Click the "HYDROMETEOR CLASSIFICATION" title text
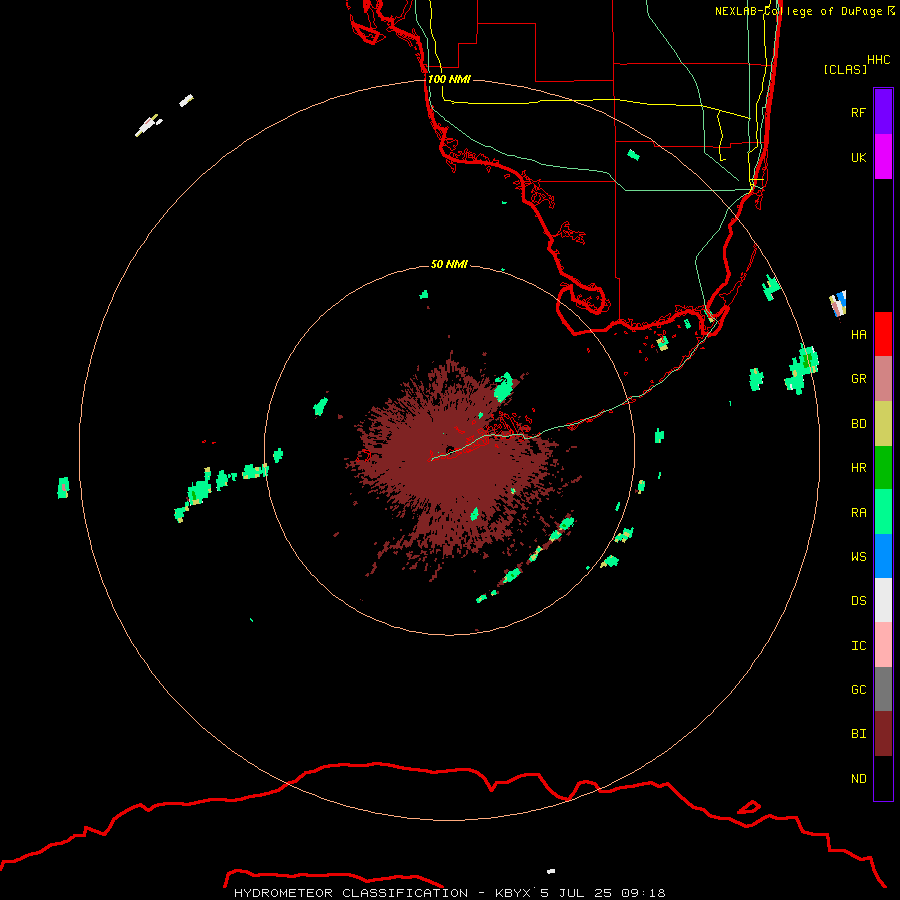 (x=351, y=893)
